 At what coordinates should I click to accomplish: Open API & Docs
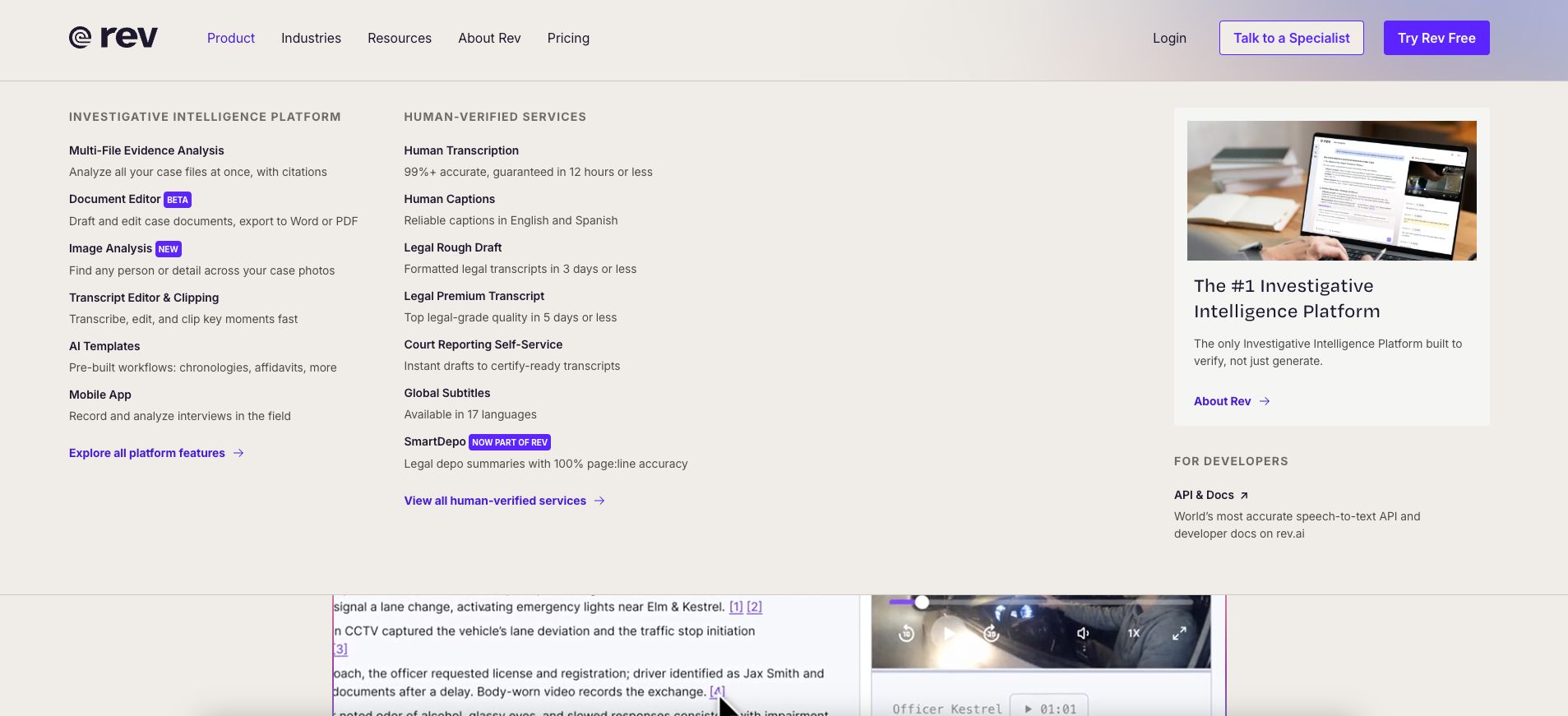1204,495
